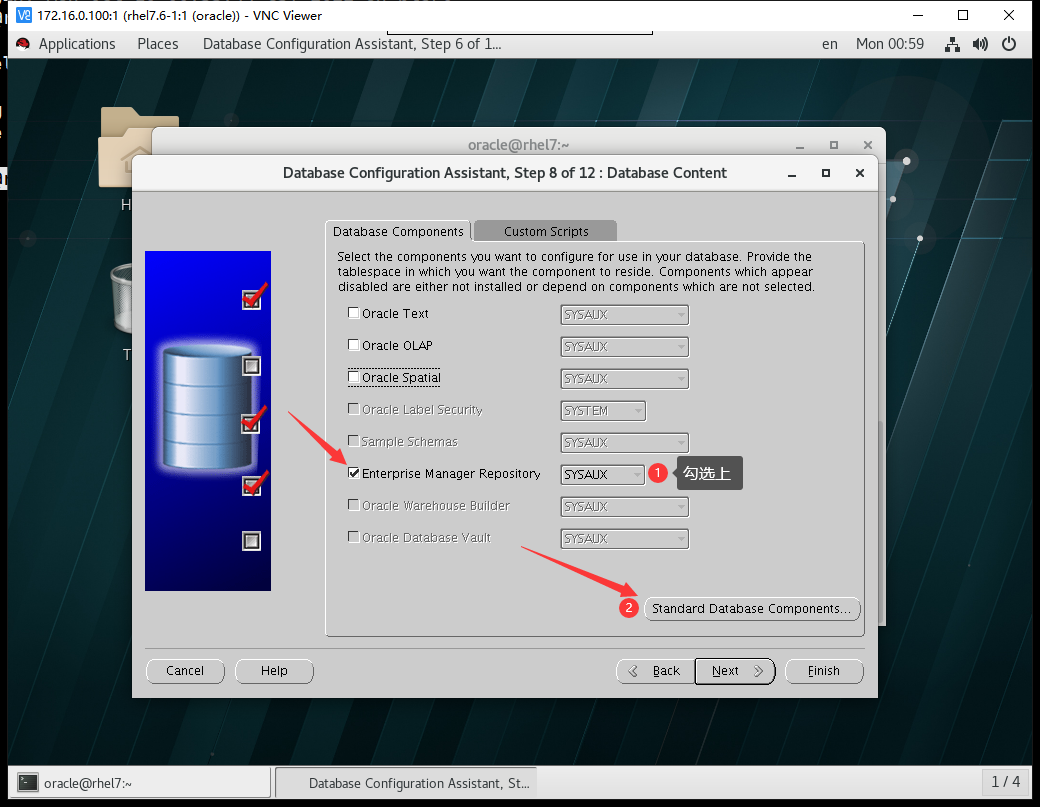
Task: Open the network status icon
Action: 952,44
